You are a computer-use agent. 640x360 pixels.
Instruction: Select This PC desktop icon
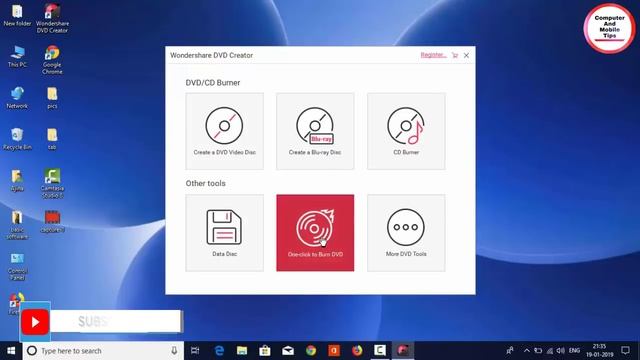[x=17, y=57]
